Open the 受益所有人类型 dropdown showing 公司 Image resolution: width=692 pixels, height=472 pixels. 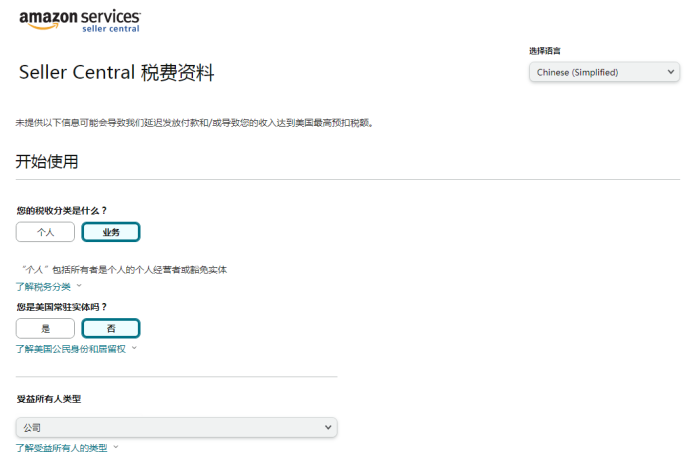pyautogui.click(x=177, y=427)
